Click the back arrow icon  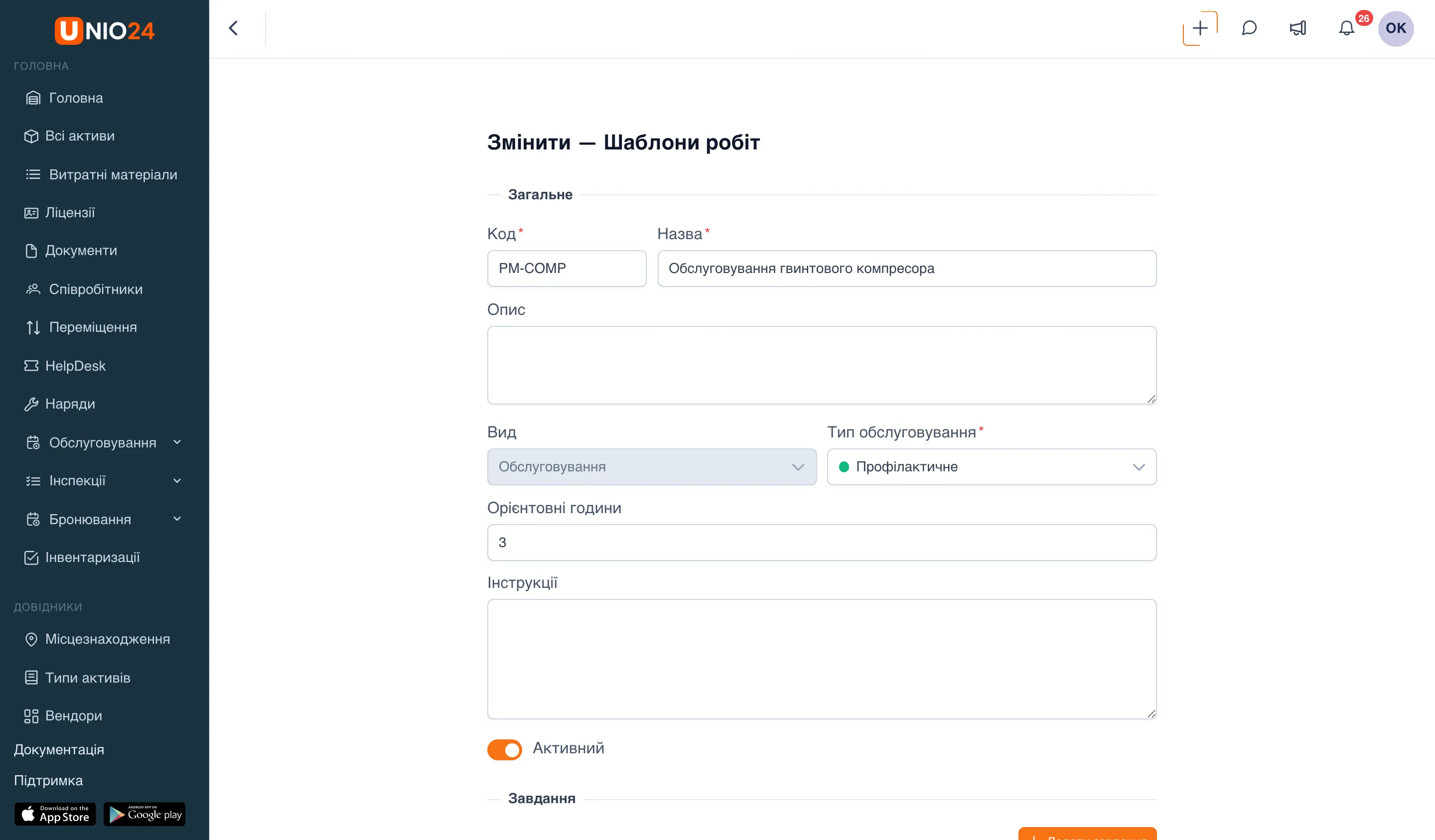pos(234,28)
